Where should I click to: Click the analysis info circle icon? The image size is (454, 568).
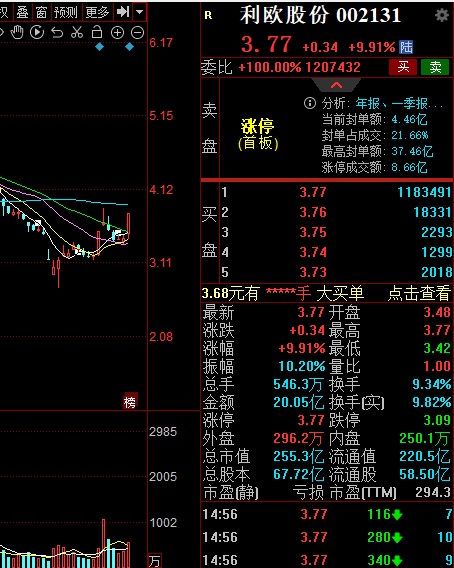[x=310, y=103]
